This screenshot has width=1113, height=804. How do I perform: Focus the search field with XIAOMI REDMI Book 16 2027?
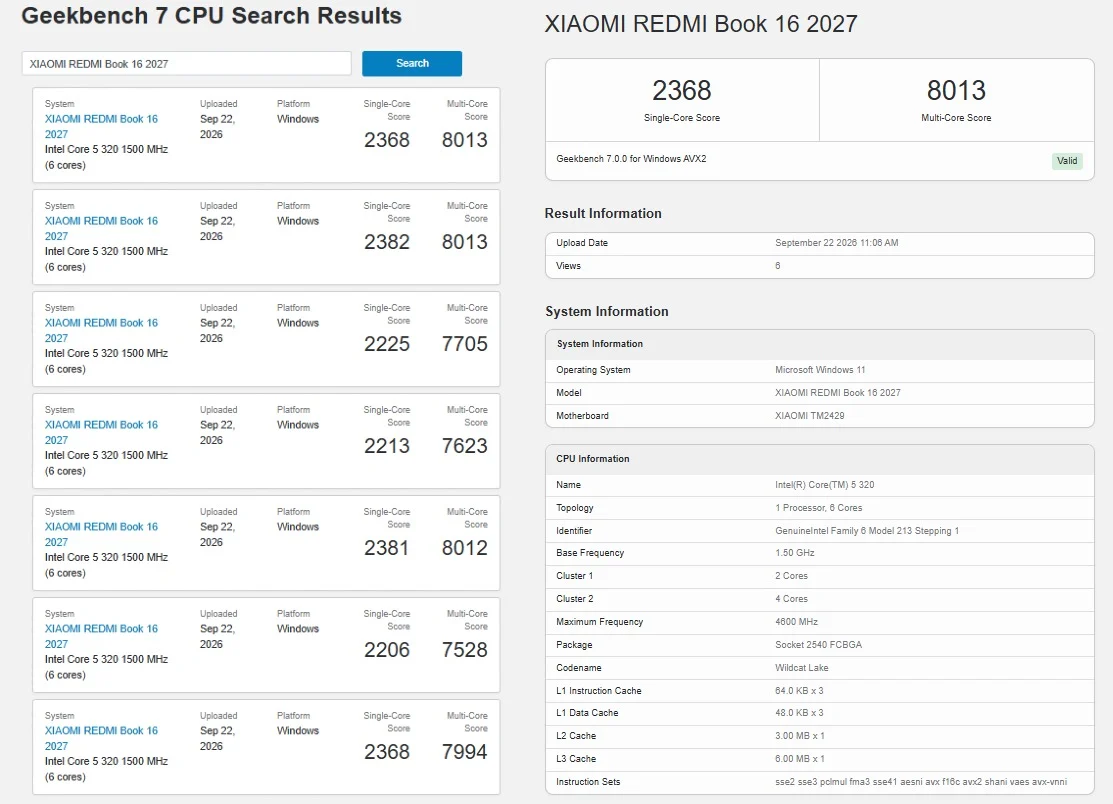pos(187,64)
